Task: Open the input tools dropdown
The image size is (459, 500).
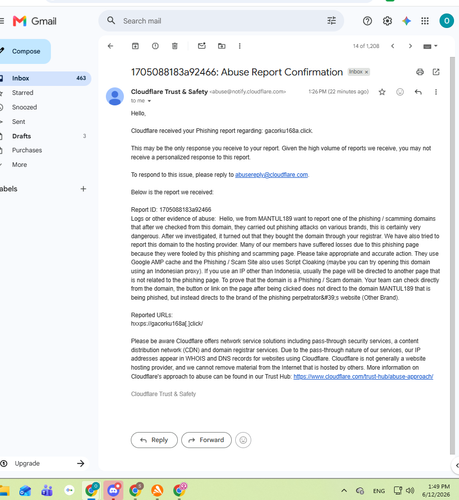Action: point(430,46)
